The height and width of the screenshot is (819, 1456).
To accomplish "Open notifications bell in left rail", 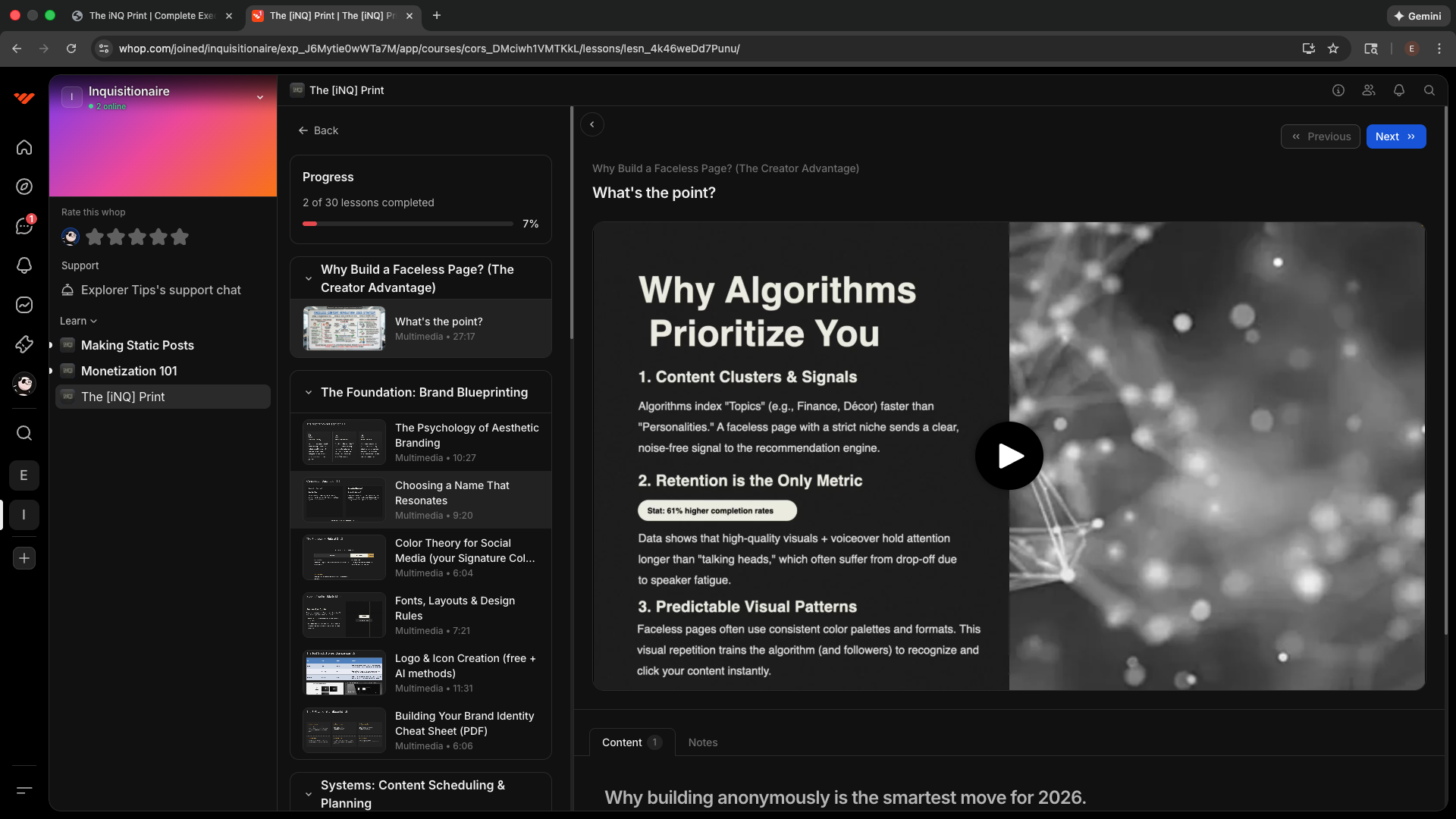I will pyautogui.click(x=24, y=265).
